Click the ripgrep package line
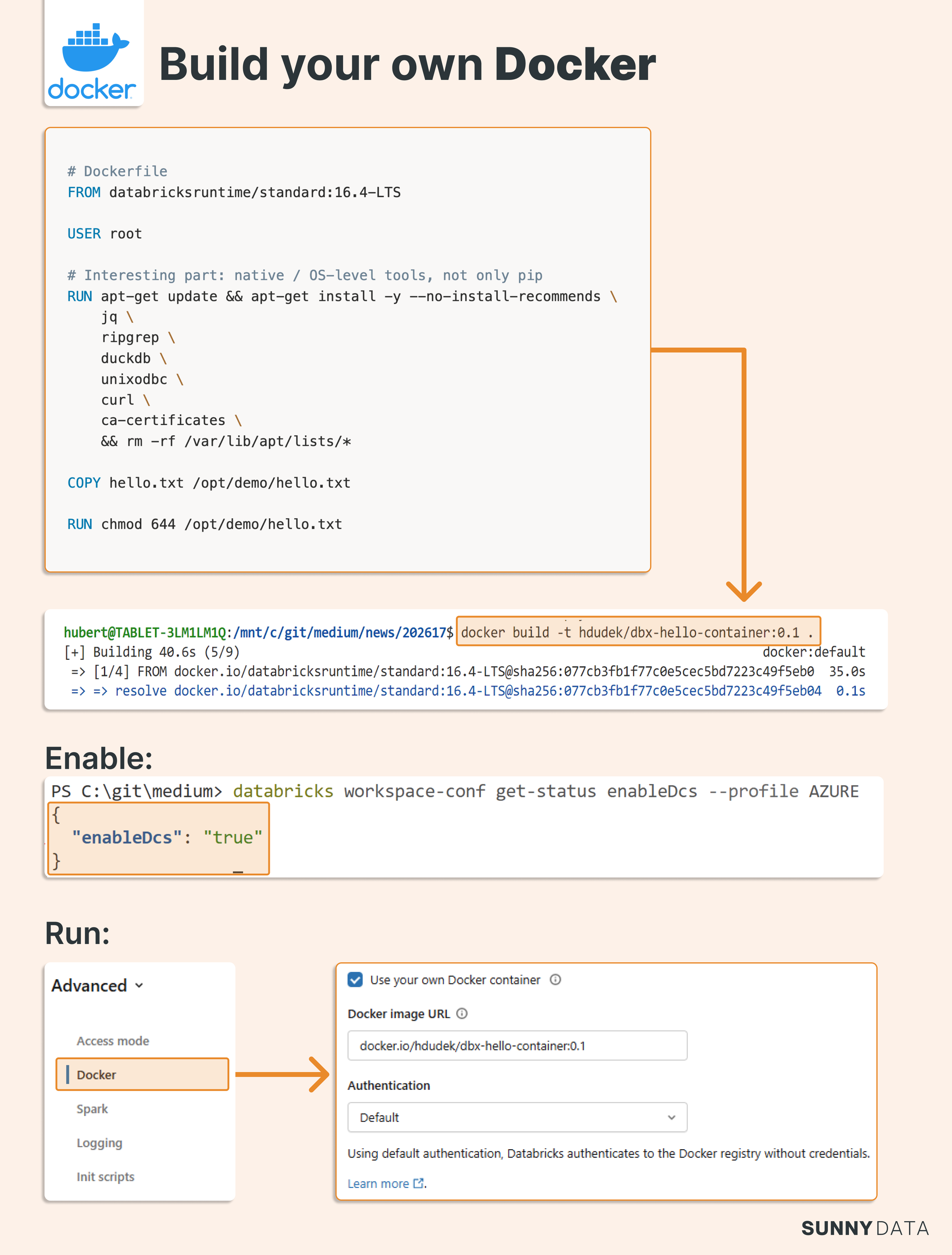This screenshot has height=1255, width=952. pos(139,338)
